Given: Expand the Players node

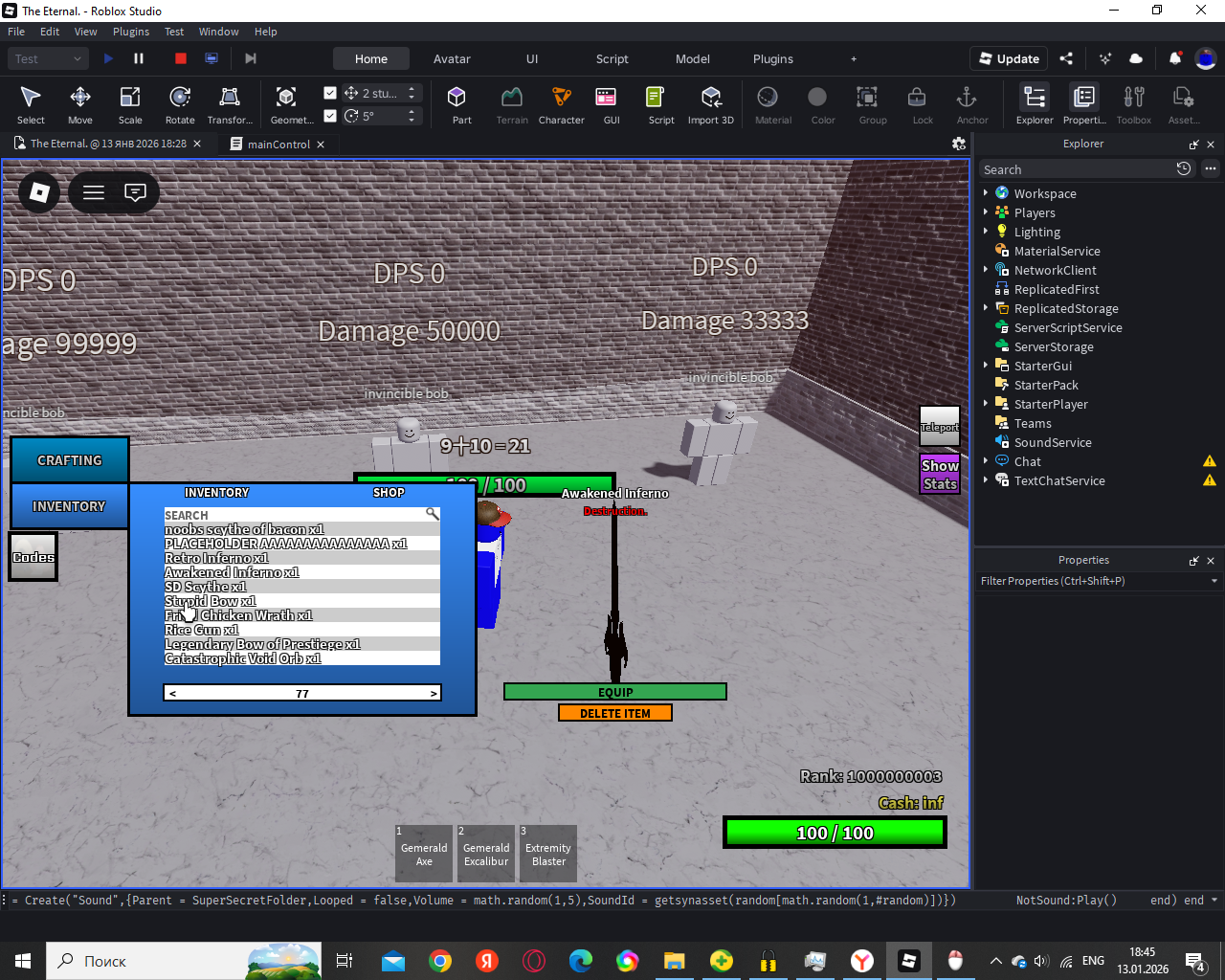Looking at the screenshot, I should pos(986,212).
